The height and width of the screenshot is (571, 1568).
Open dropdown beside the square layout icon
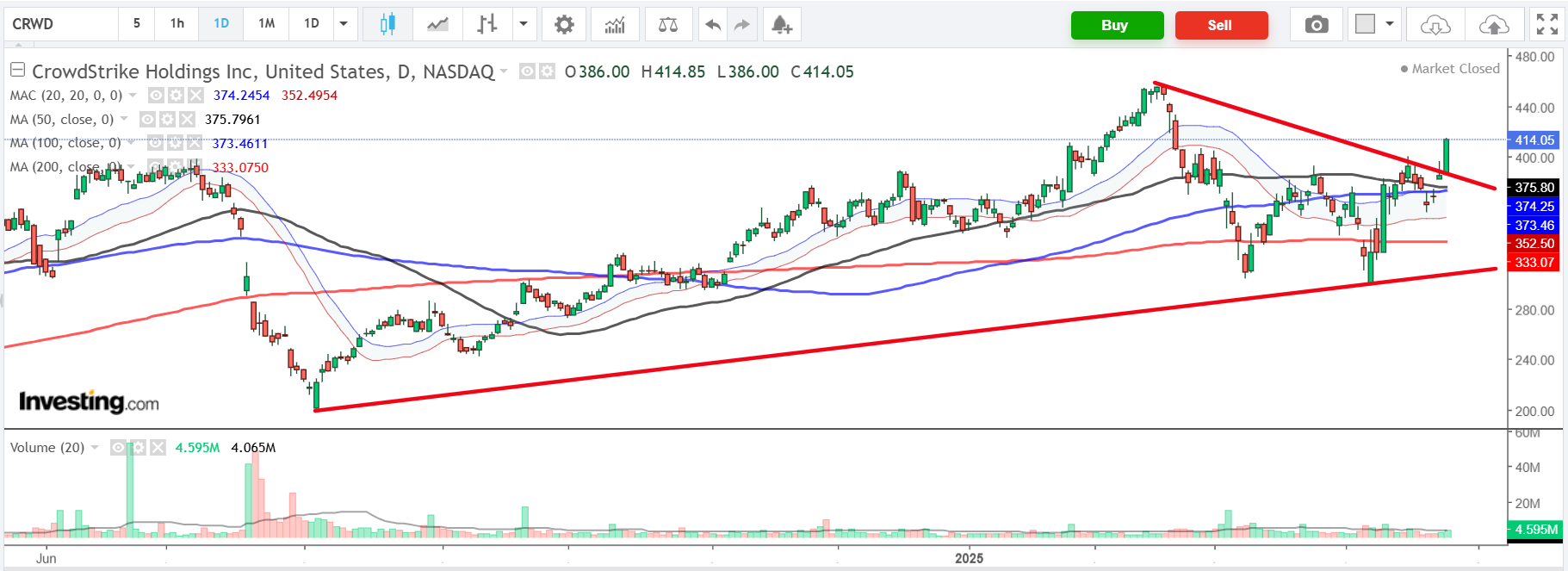point(1390,24)
